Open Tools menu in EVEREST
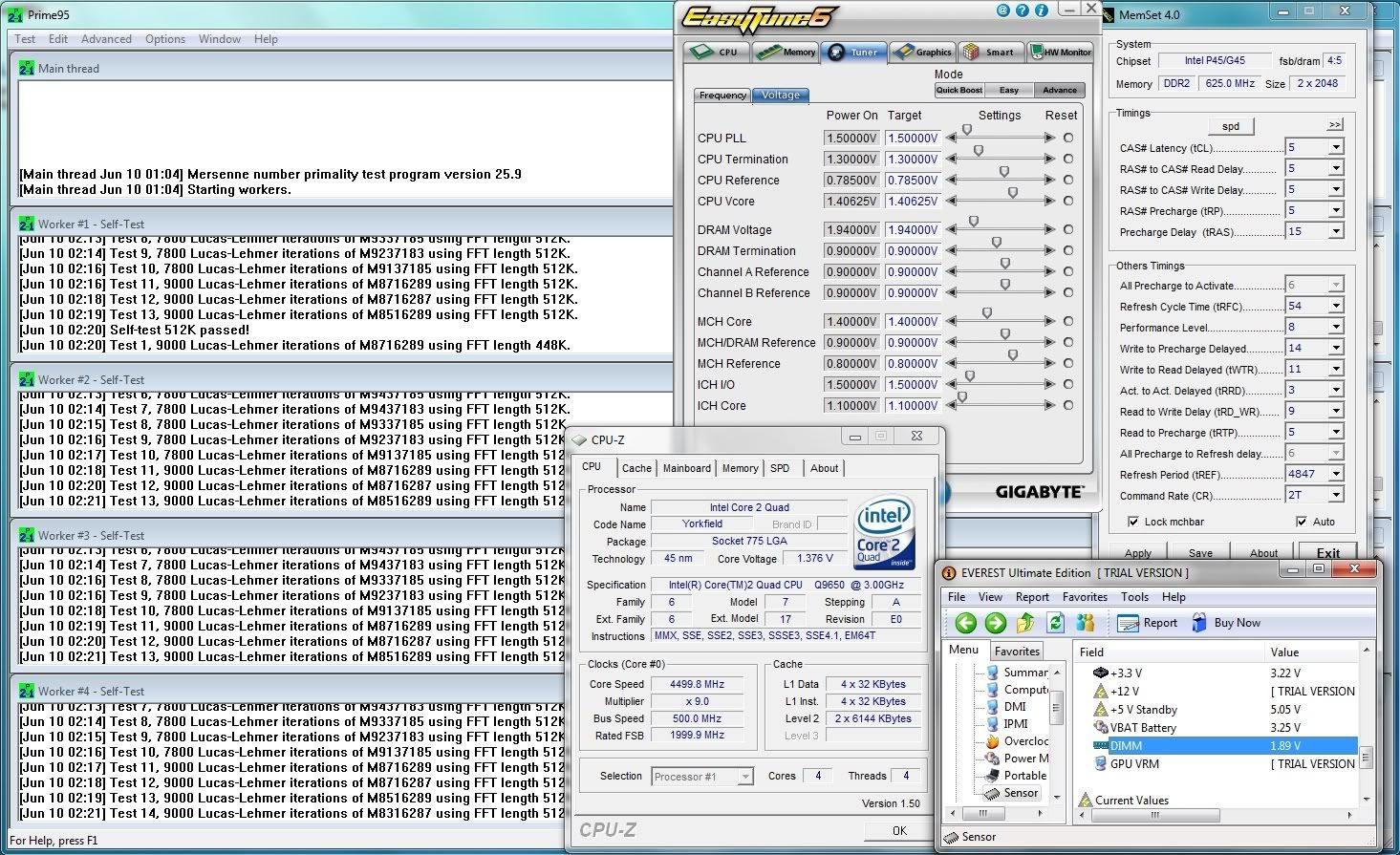 click(x=1134, y=597)
